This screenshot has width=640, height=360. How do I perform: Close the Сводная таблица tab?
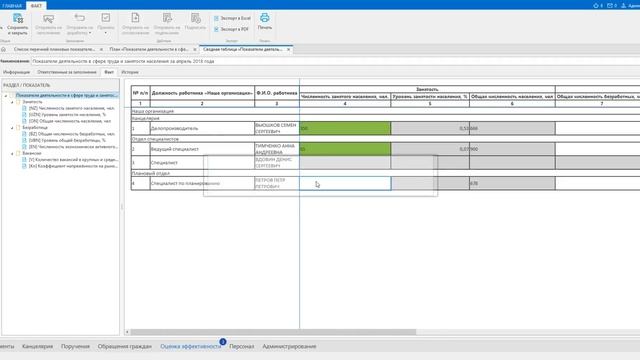coord(289,49)
